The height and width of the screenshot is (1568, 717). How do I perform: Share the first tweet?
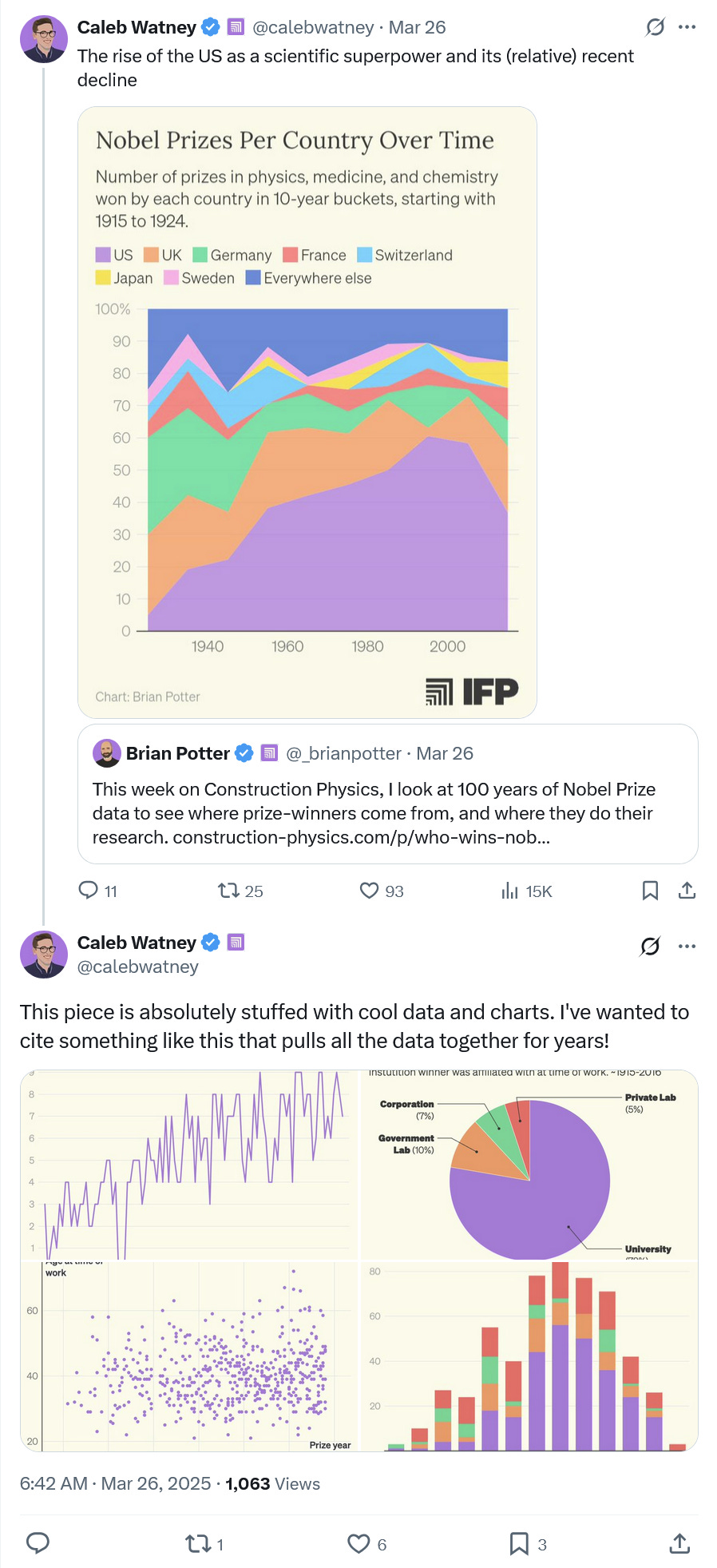coord(687,891)
